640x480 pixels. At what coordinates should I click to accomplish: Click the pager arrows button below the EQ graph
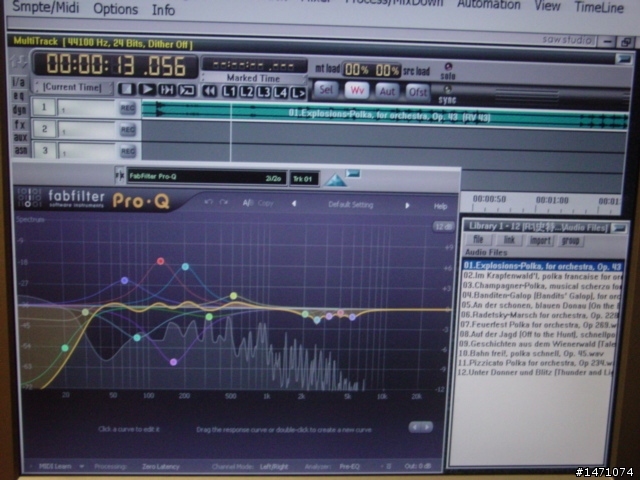click(x=421, y=427)
